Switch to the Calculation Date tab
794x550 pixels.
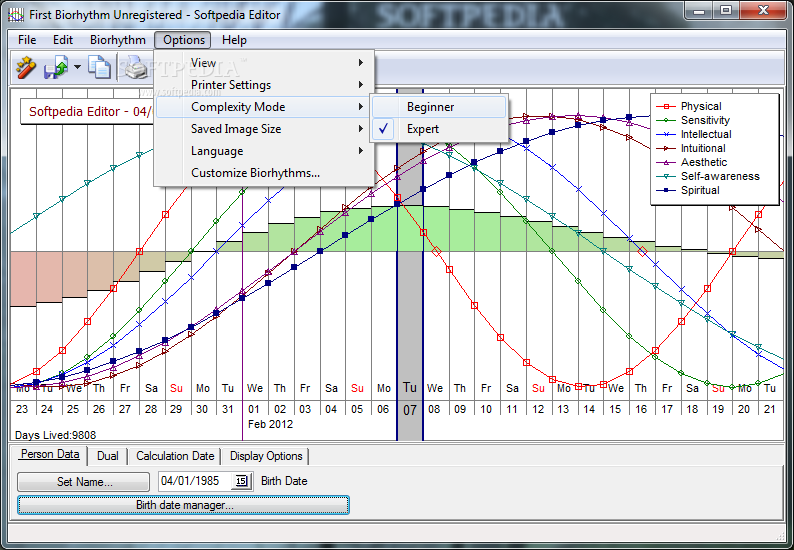click(x=175, y=456)
